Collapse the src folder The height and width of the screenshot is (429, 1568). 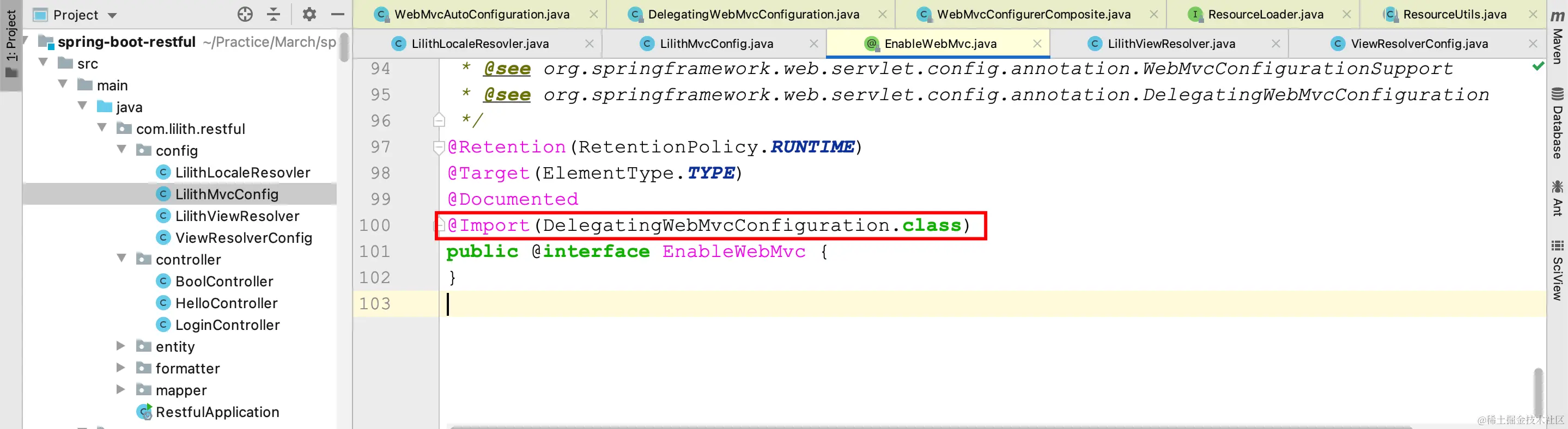click(x=43, y=62)
